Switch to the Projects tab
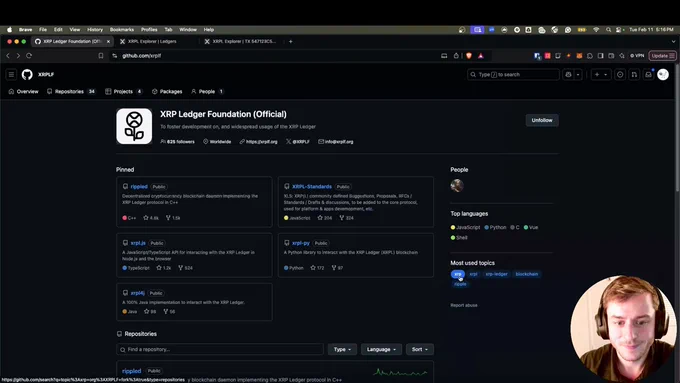 click(124, 92)
